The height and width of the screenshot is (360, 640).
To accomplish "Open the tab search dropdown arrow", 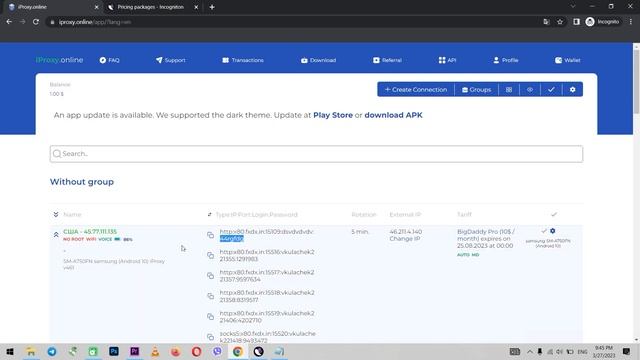I will [573, 7].
